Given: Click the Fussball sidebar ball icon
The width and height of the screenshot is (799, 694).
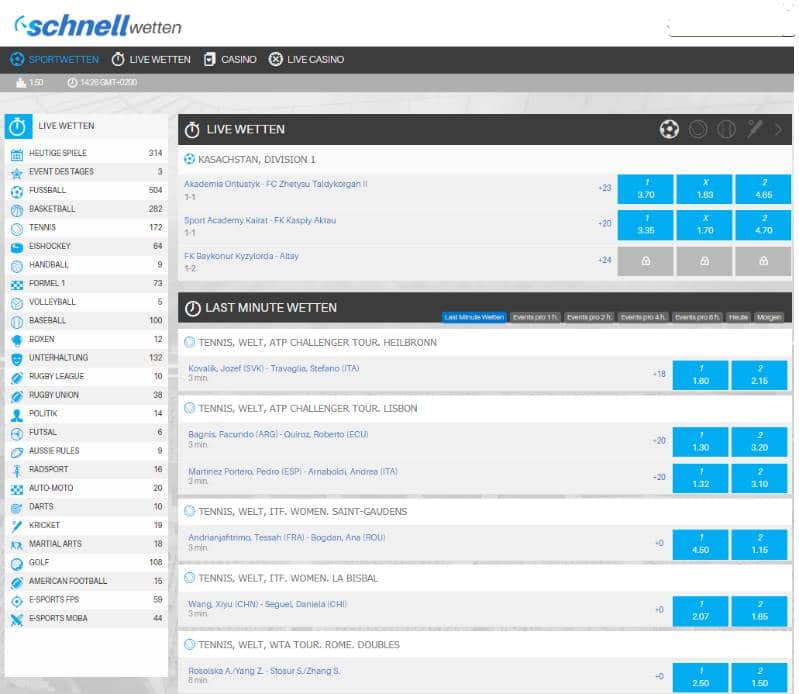Looking at the screenshot, I should tap(17, 192).
